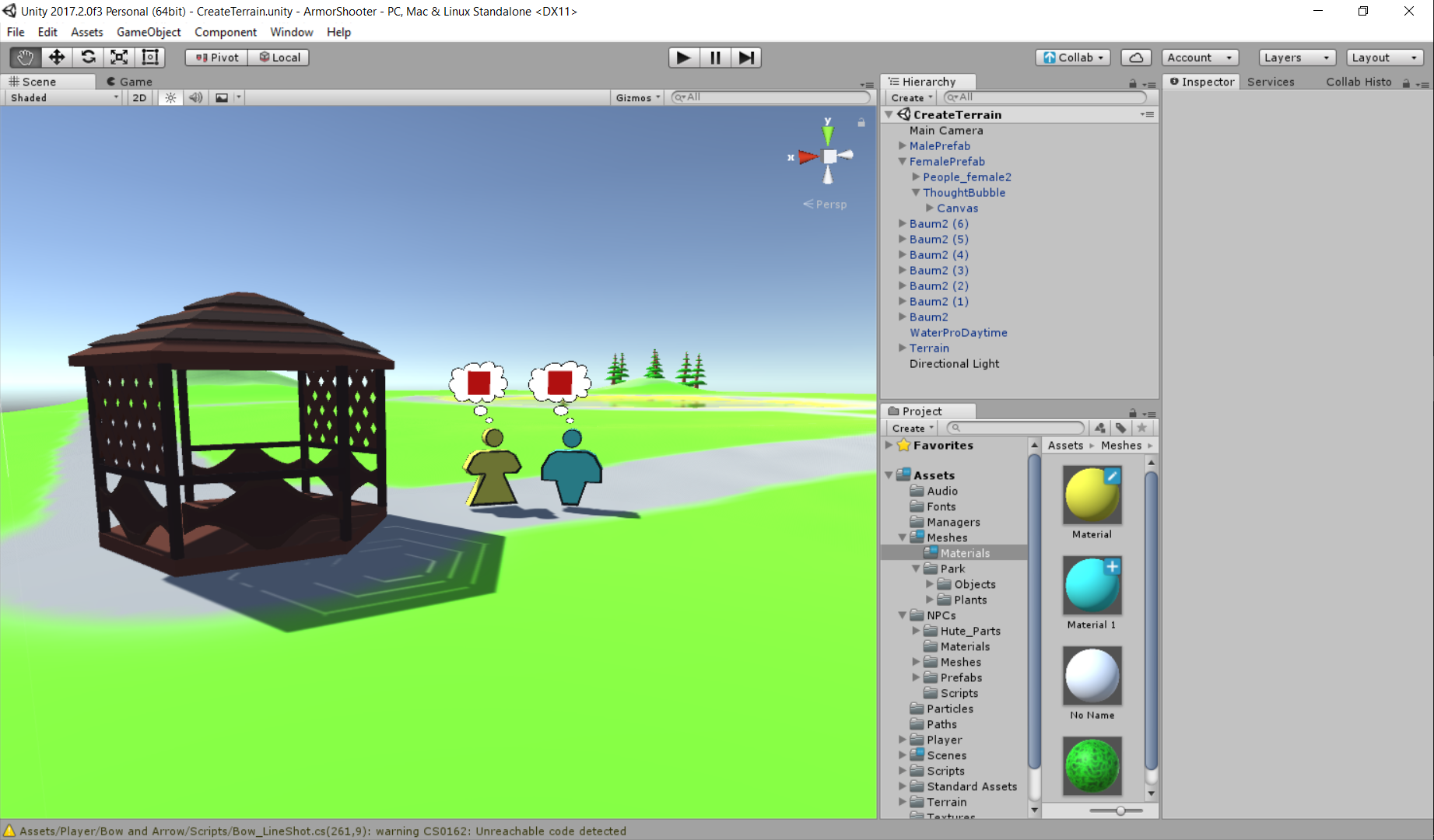Adjust the Project thumbnail size slider

pyautogui.click(x=1120, y=811)
